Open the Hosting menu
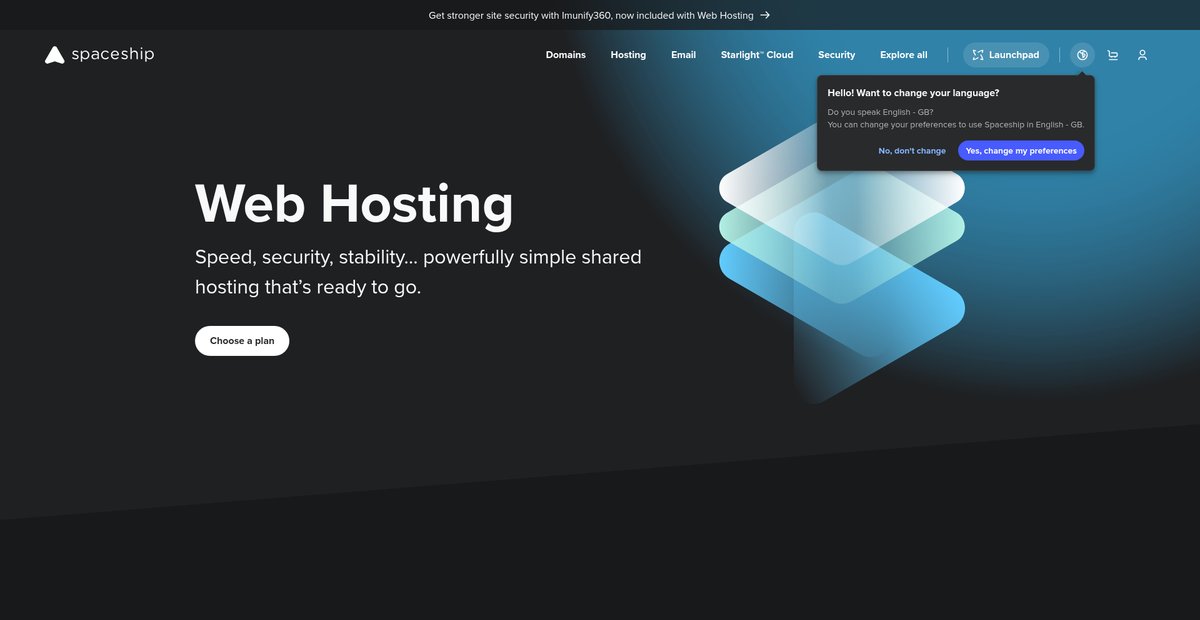Image resolution: width=1200 pixels, height=620 pixels. 628,55
